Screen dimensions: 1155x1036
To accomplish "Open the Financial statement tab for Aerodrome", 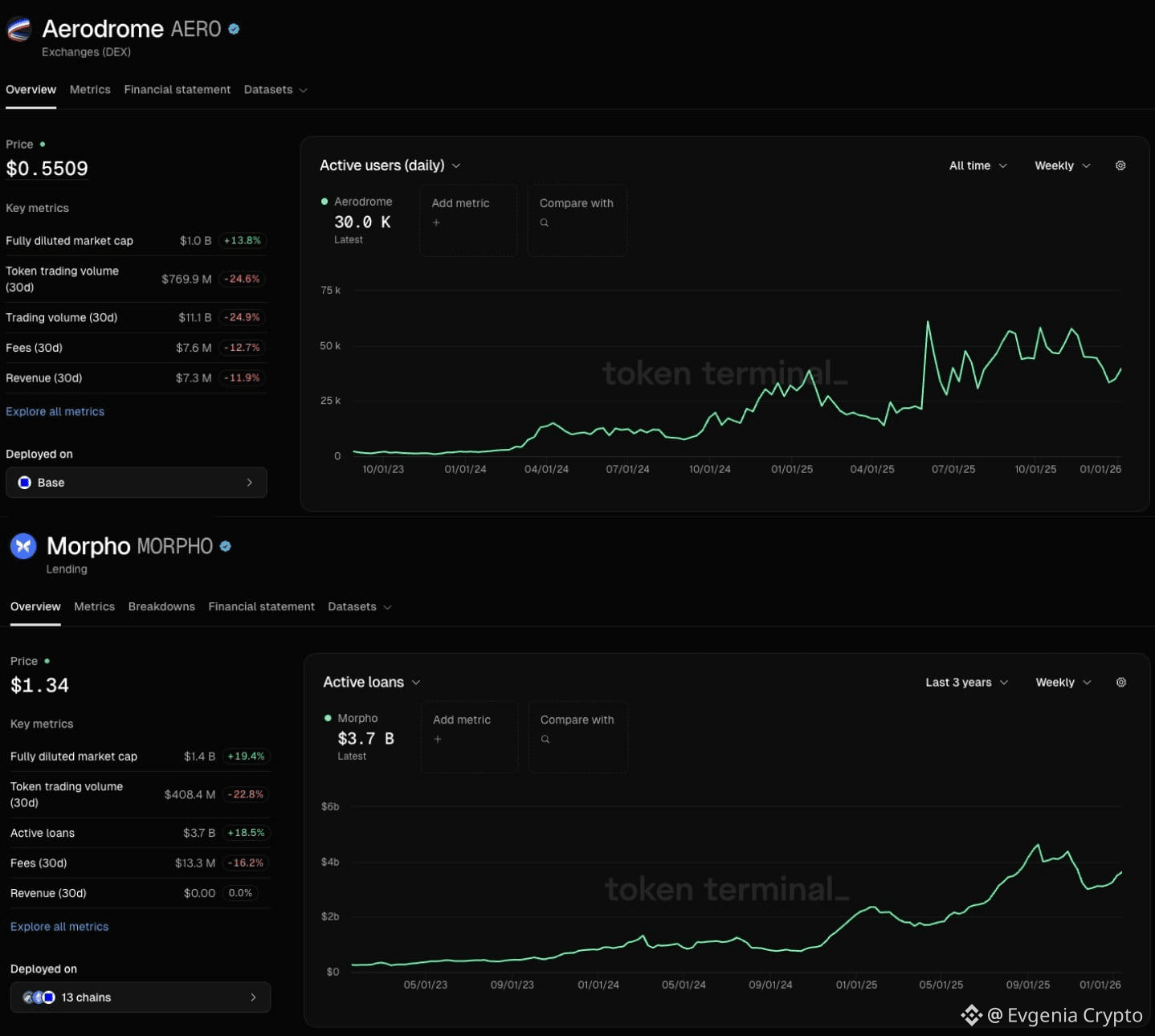I will click(x=177, y=89).
